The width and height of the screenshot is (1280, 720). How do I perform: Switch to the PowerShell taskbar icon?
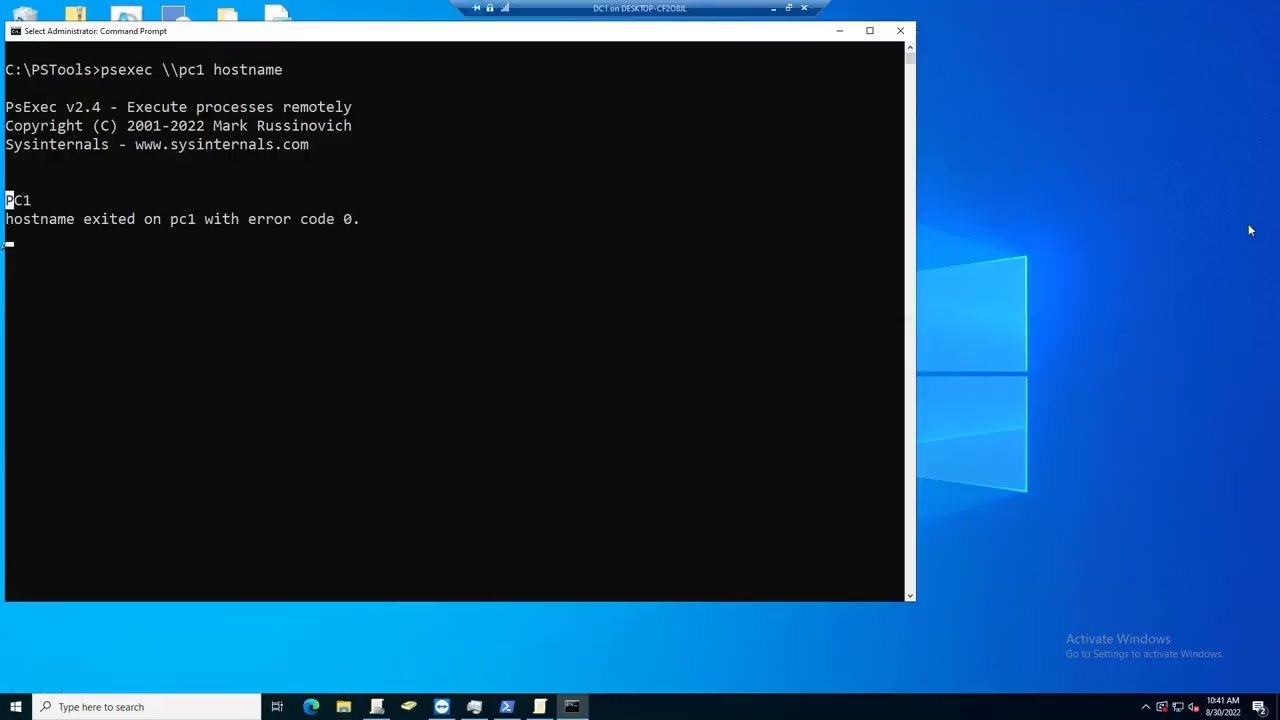pyautogui.click(x=507, y=707)
